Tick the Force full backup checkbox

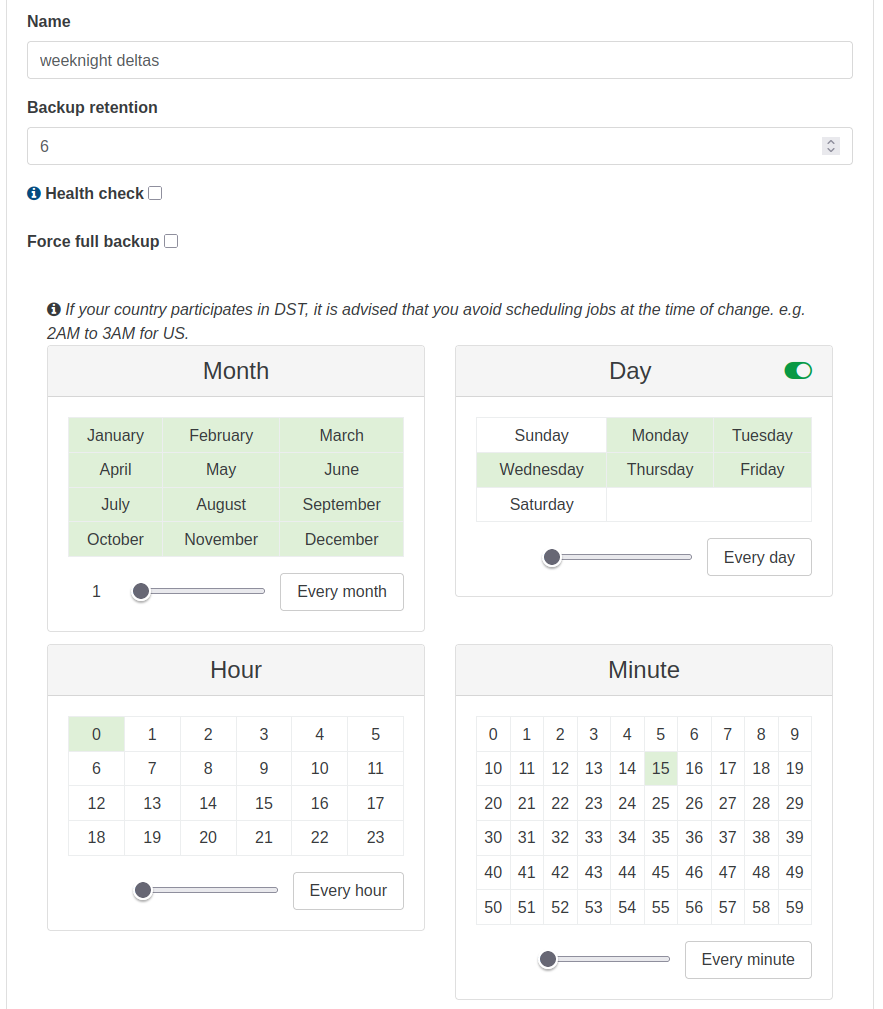(171, 241)
